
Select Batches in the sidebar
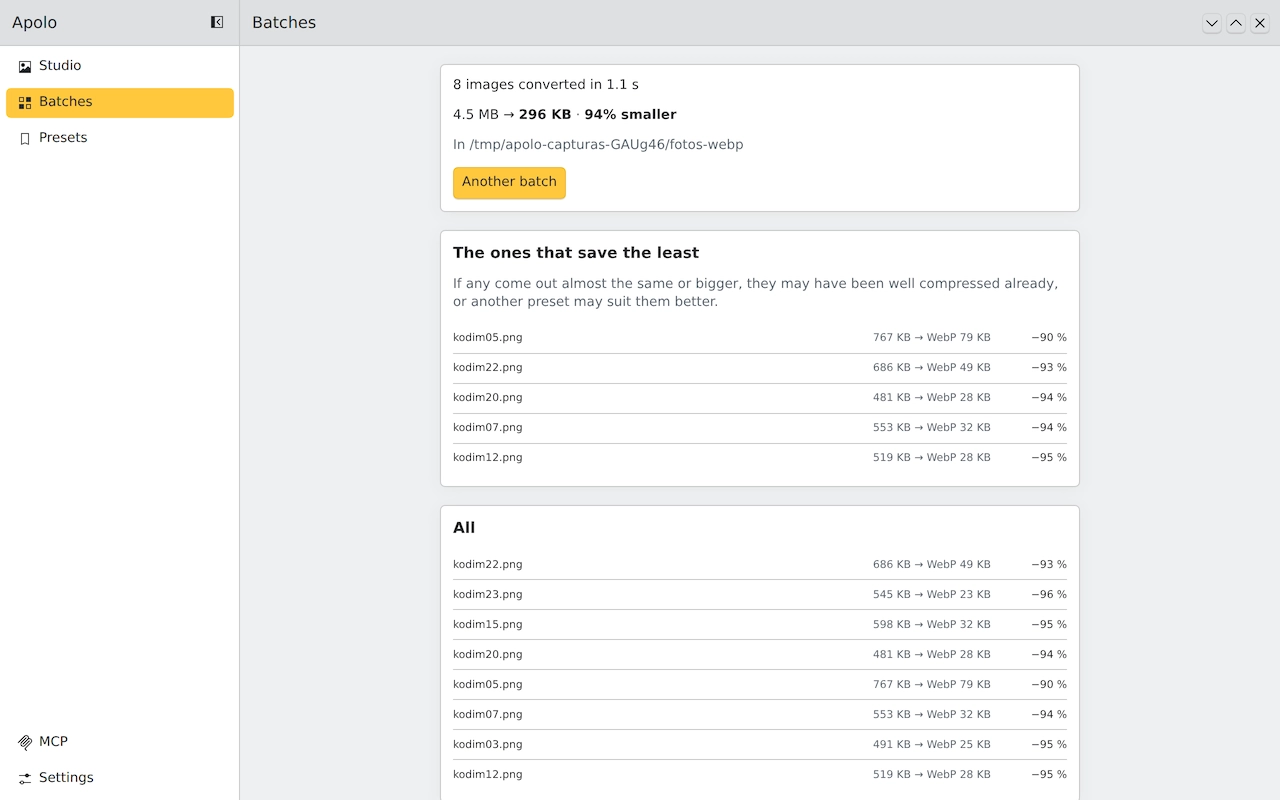120,102
